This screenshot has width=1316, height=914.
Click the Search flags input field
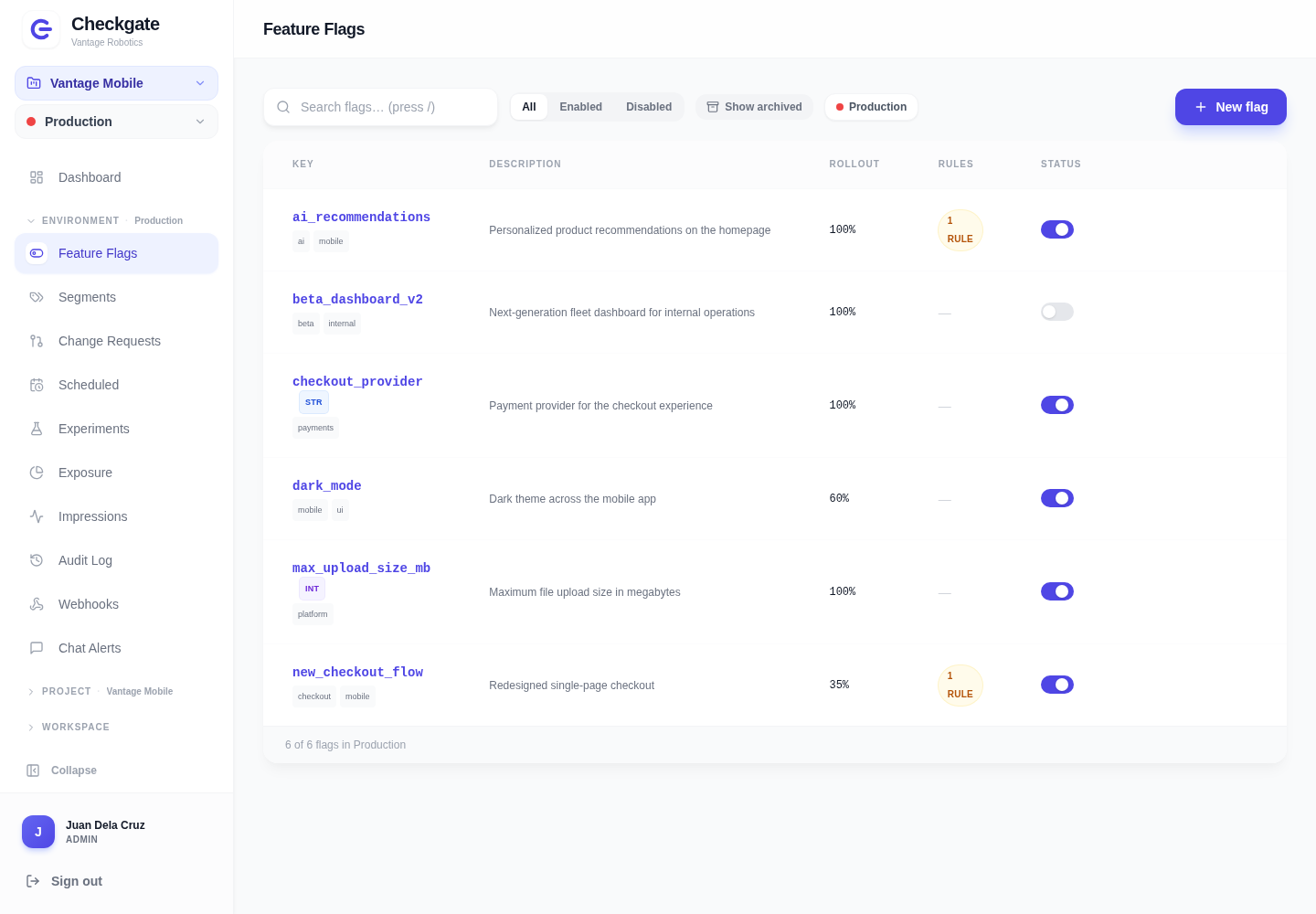point(380,107)
